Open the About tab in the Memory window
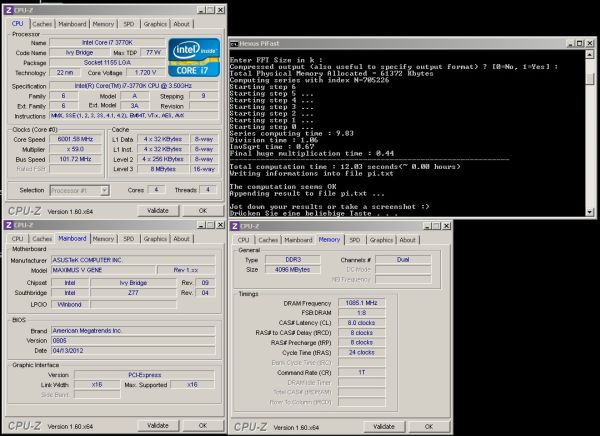The height and width of the screenshot is (436, 600). (x=408, y=240)
